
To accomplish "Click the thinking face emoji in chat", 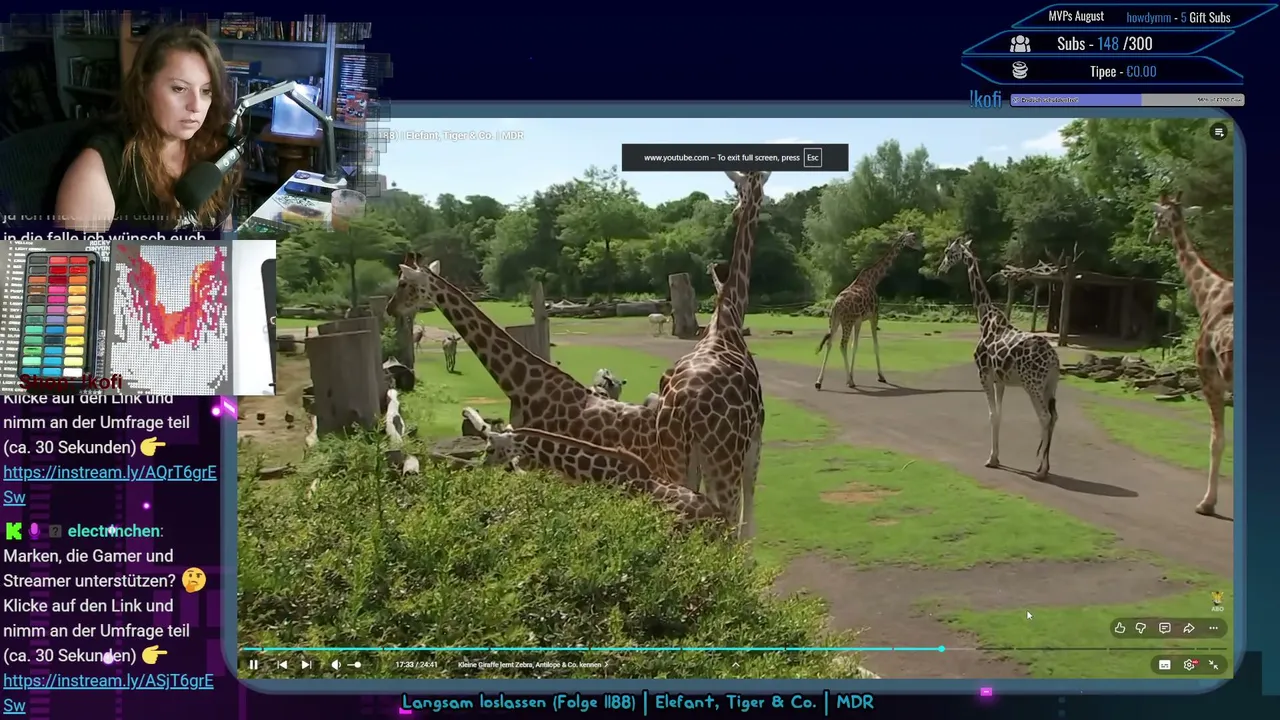I will click(194, 580).
